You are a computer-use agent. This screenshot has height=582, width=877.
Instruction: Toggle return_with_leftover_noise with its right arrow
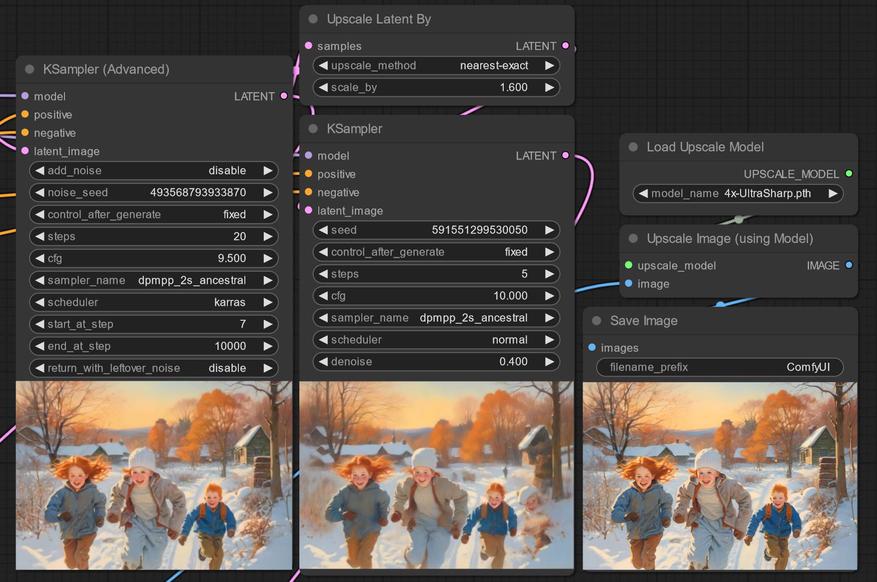(x=268, y=368)
